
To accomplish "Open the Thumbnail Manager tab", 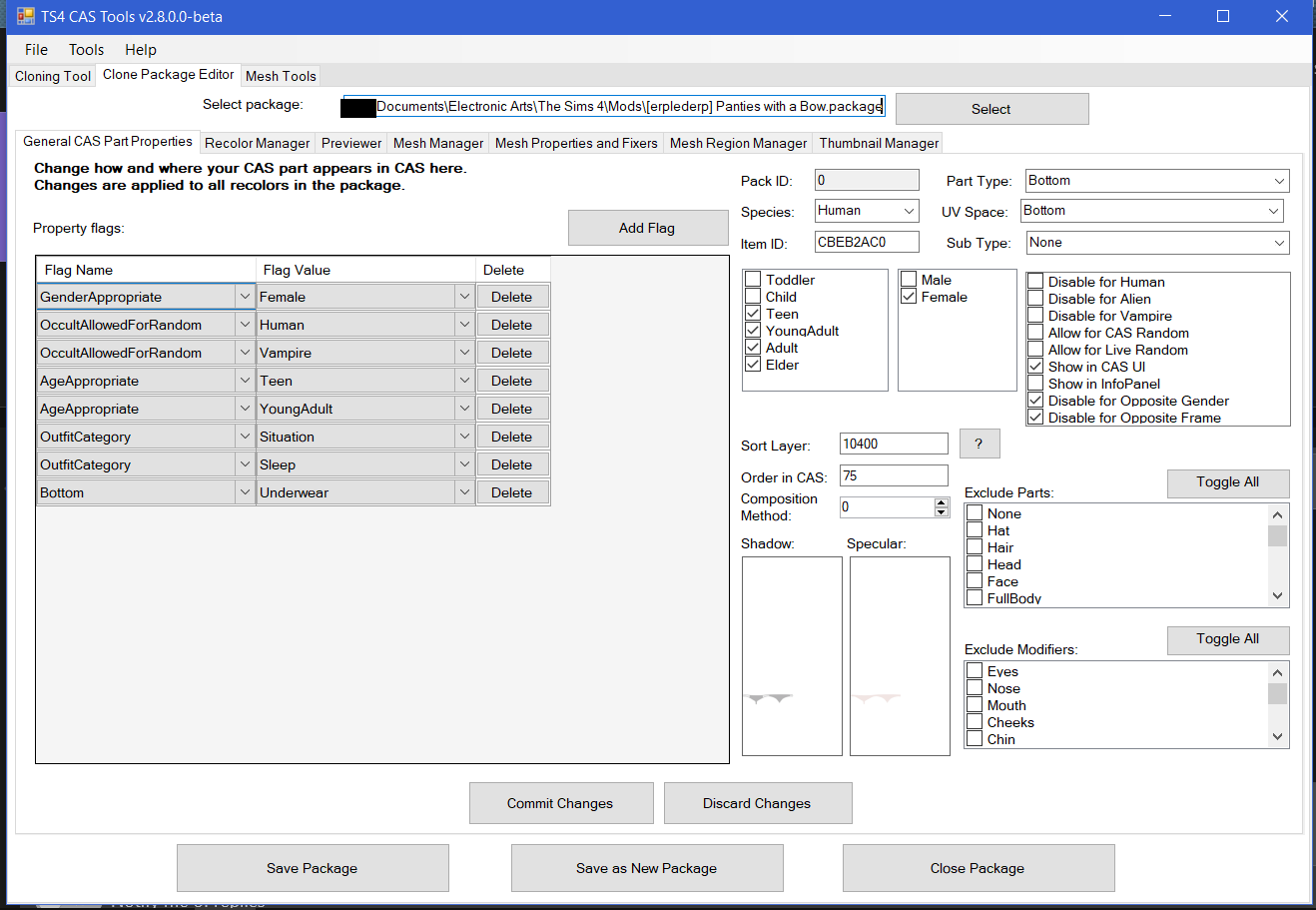I will (x=879, y=143).
